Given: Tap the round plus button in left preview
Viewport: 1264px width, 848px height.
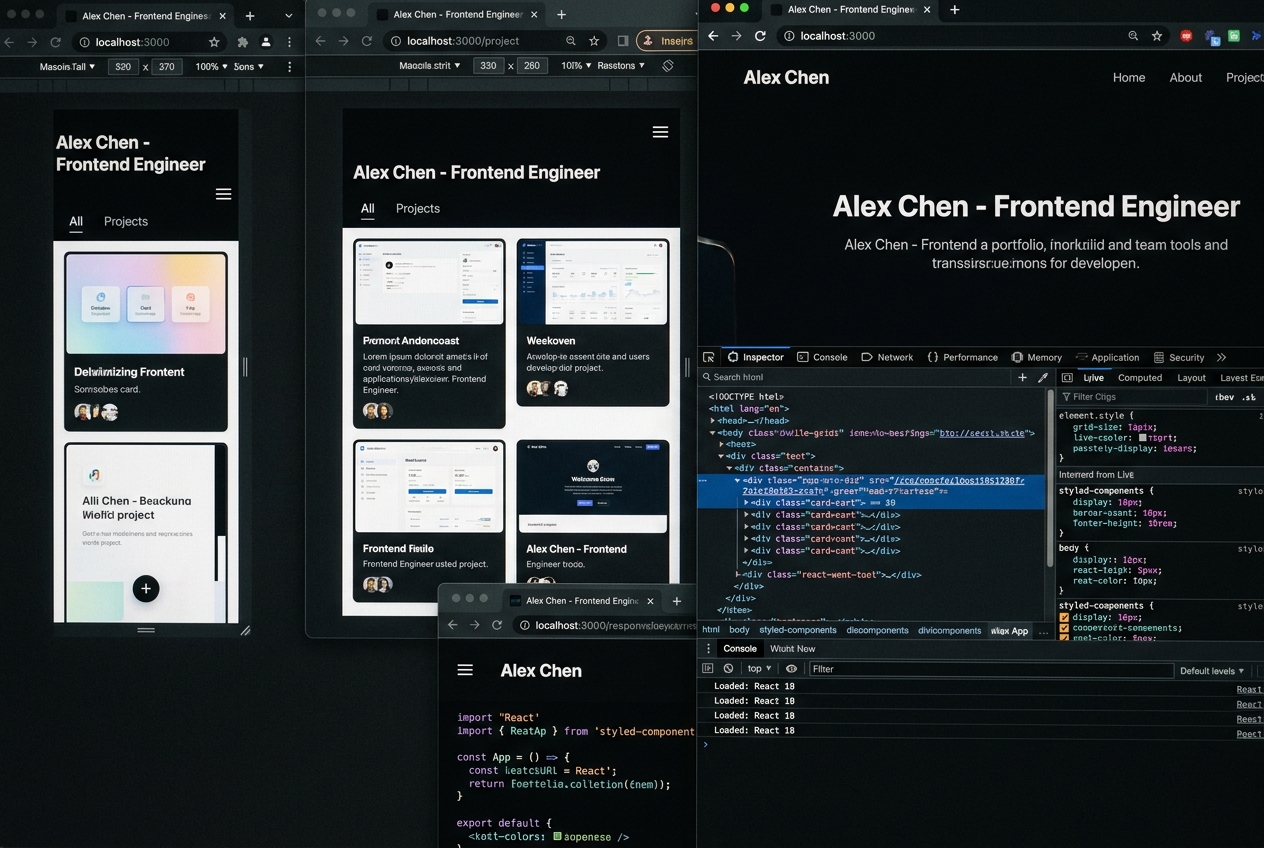Looking at the screenshot, I should [x=146, y=588].
